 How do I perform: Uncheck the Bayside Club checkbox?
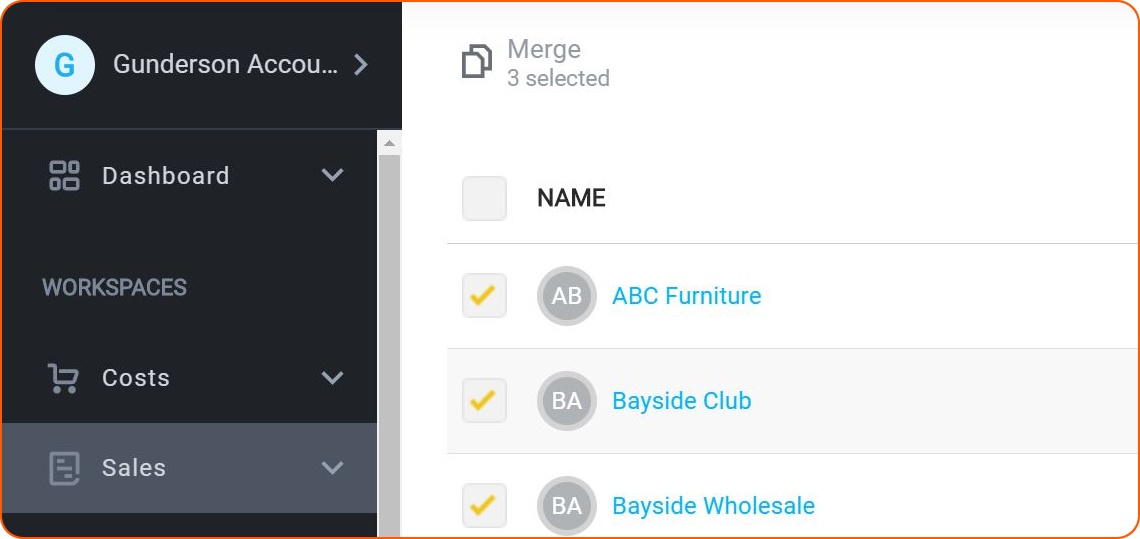484,401
